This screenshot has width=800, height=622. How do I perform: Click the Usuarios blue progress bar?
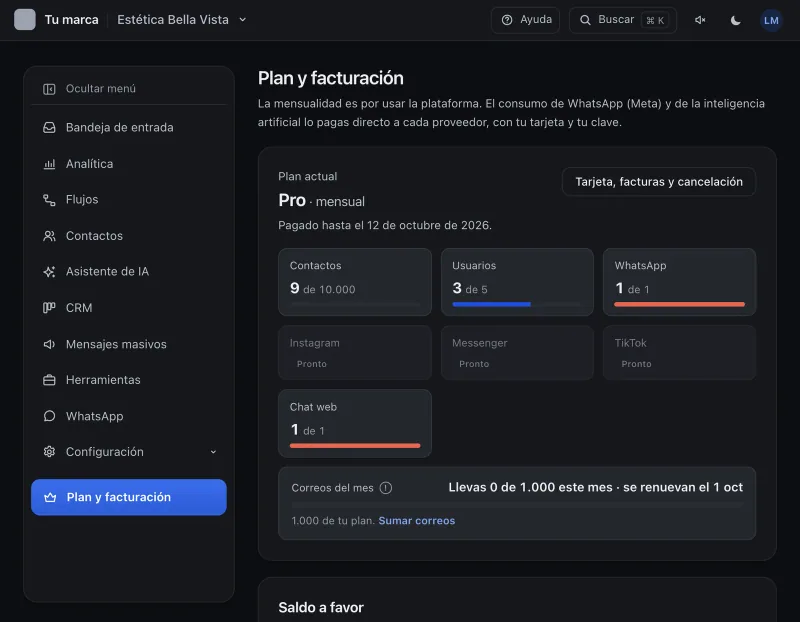[491, 305]
